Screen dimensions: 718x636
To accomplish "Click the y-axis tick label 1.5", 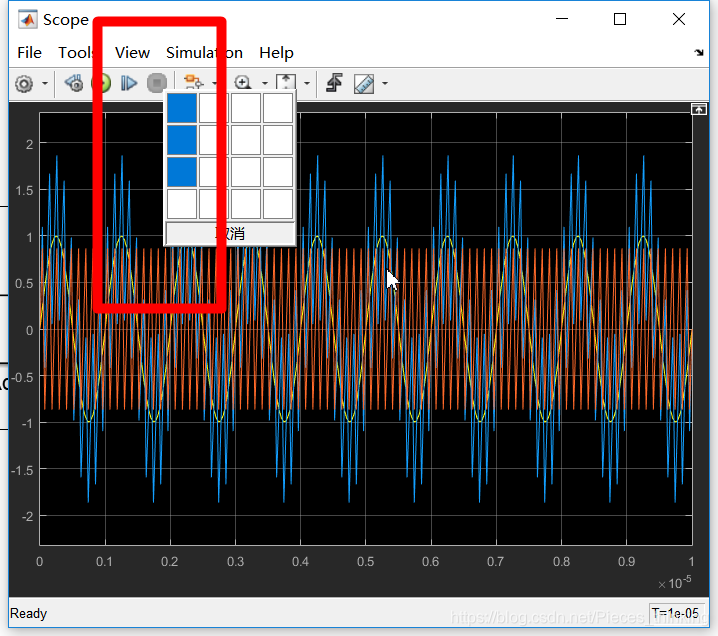I will click(24, 190).
